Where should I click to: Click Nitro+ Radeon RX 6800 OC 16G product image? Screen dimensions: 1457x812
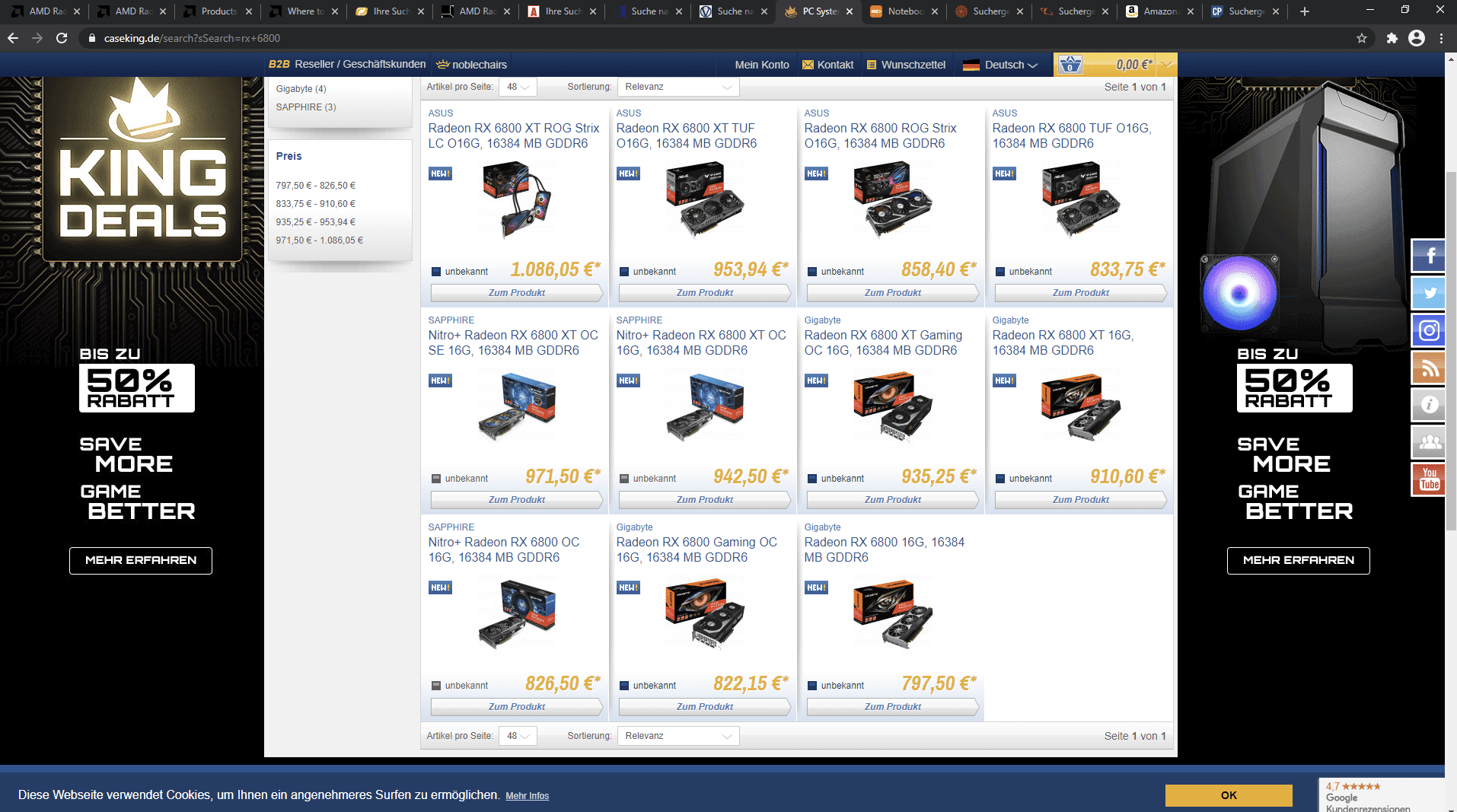pos(517,613)
